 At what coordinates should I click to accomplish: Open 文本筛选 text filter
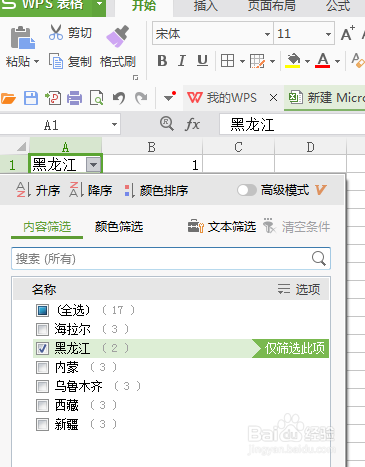coord(222,227)
